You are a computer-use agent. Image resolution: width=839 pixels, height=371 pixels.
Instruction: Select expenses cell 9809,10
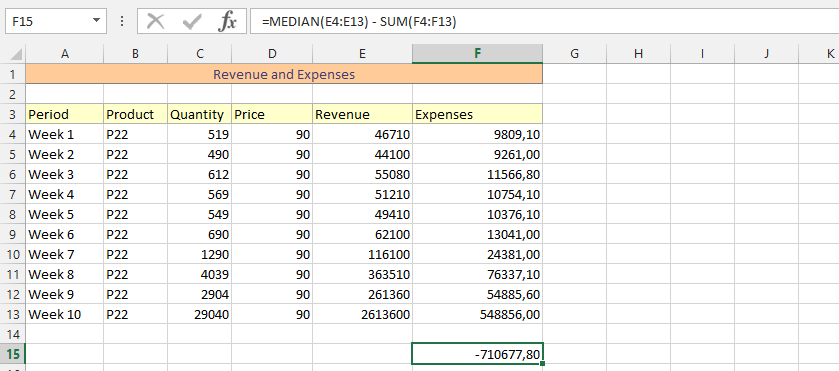pos(477,134)
